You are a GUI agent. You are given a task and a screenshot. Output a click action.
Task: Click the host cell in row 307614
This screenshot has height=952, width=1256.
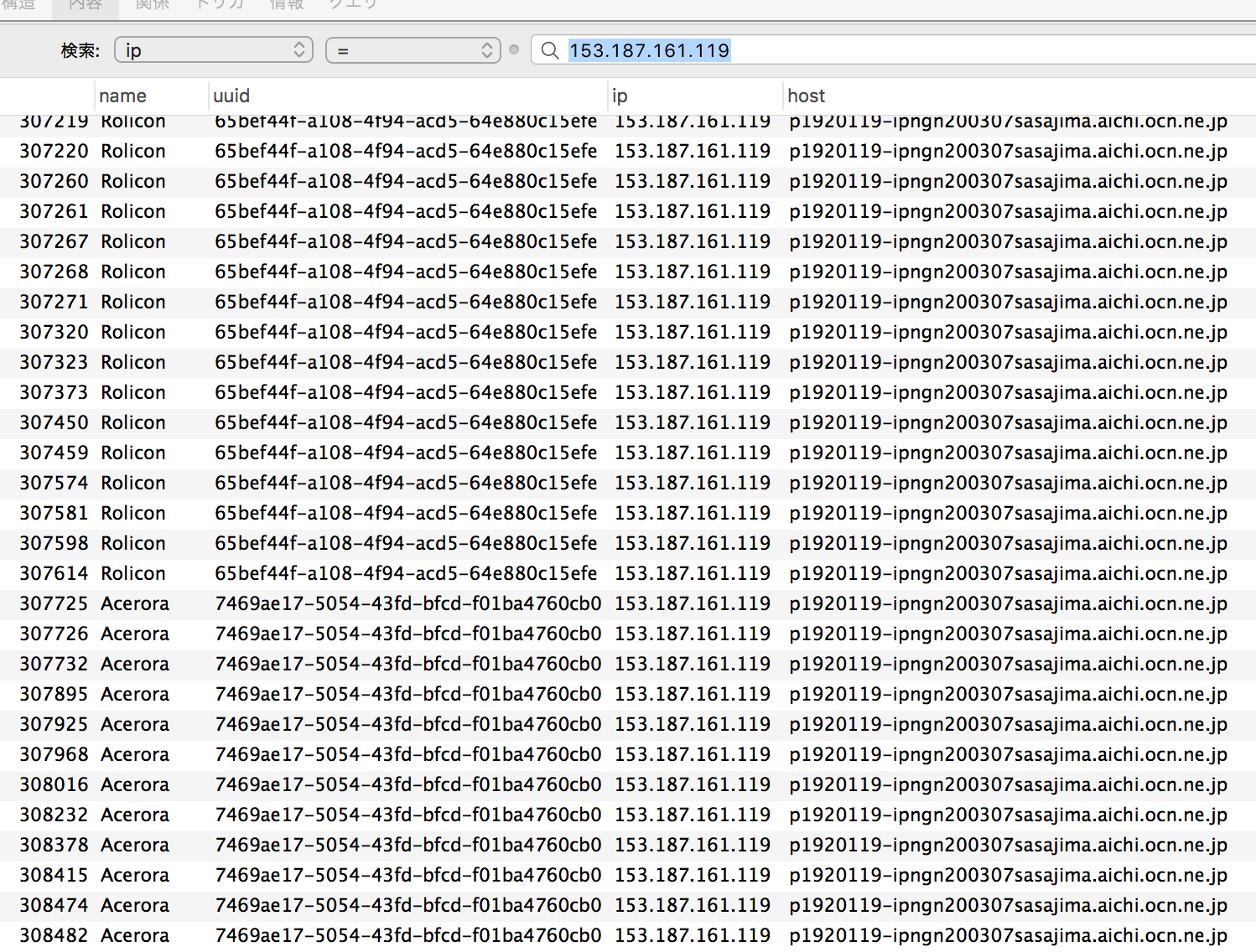coord(1008,573)
